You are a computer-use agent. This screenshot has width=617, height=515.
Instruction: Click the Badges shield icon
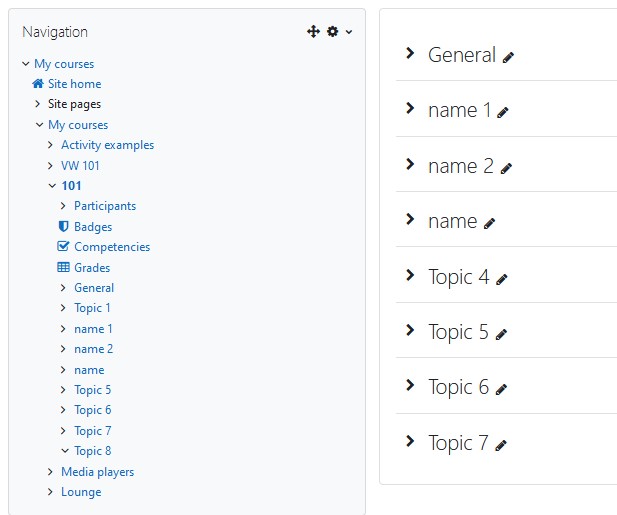click(63, 226)
